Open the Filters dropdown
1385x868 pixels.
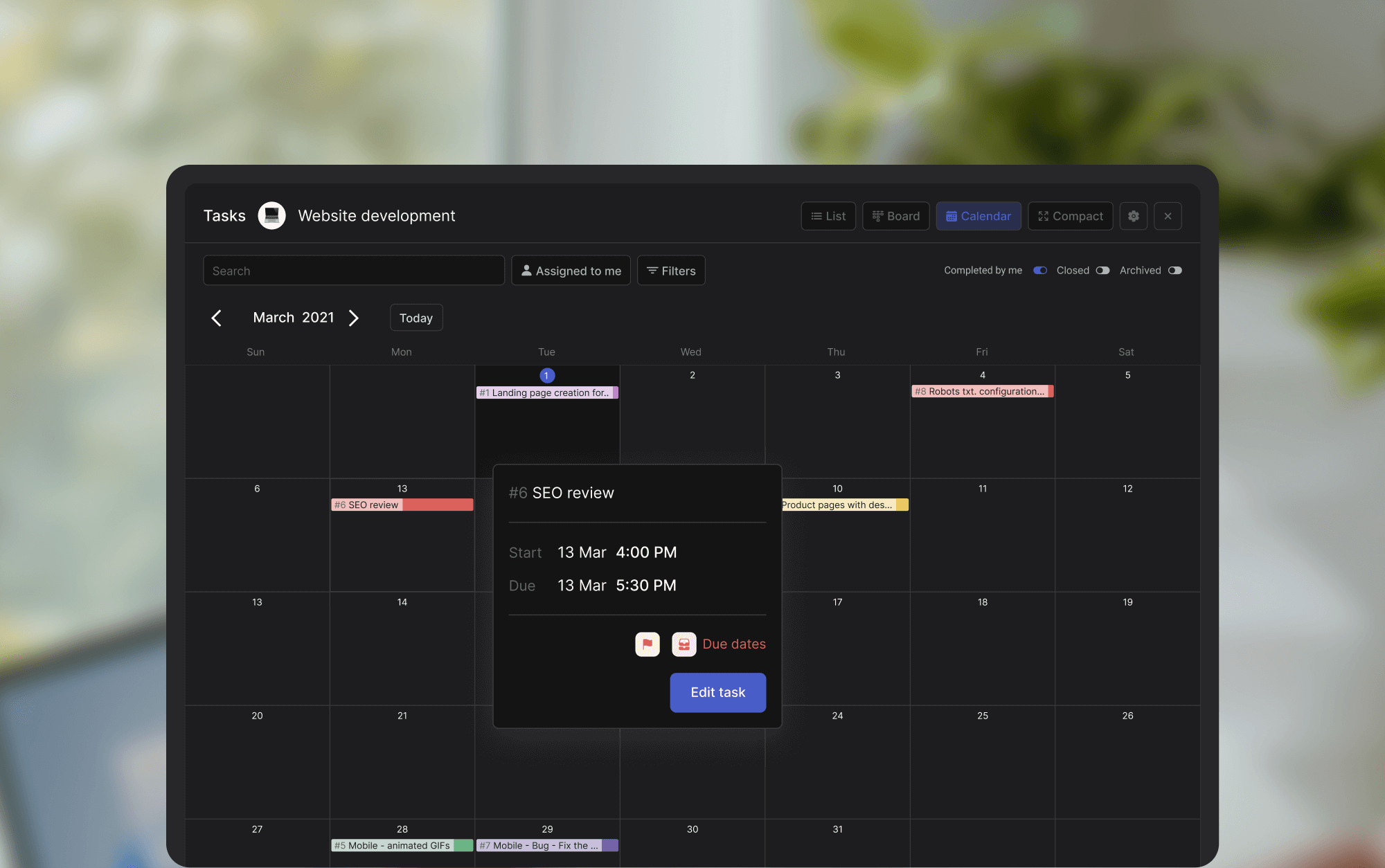point(670,271)
